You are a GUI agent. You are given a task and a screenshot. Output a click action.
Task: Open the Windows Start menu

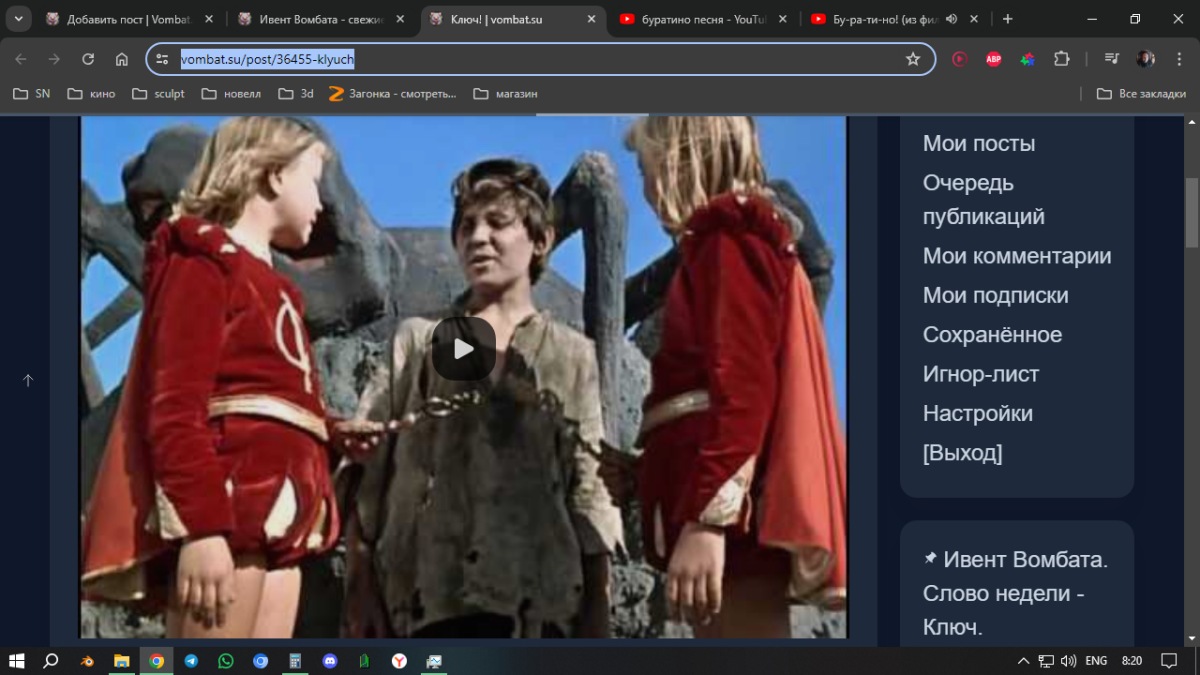pyautogui.click(x=17, y=661)
